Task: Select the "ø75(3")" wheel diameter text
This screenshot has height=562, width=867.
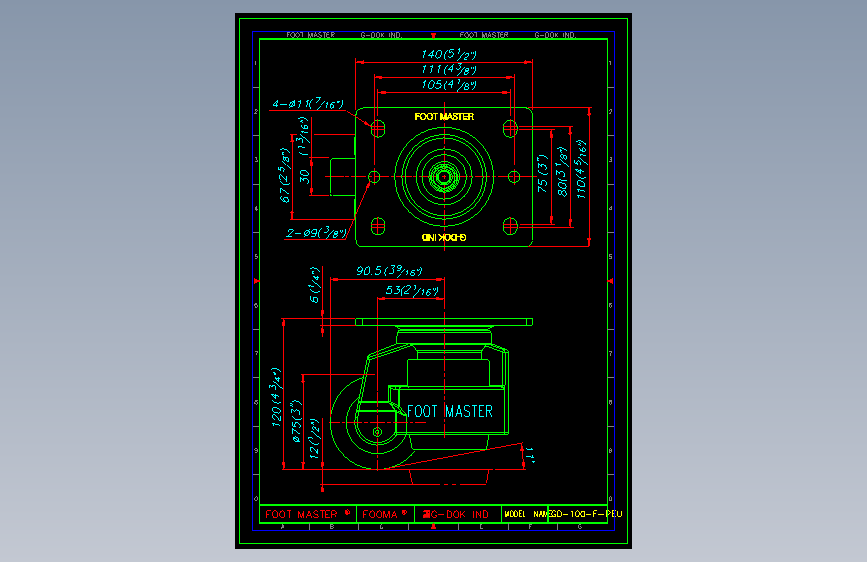Action: [297, 422]
